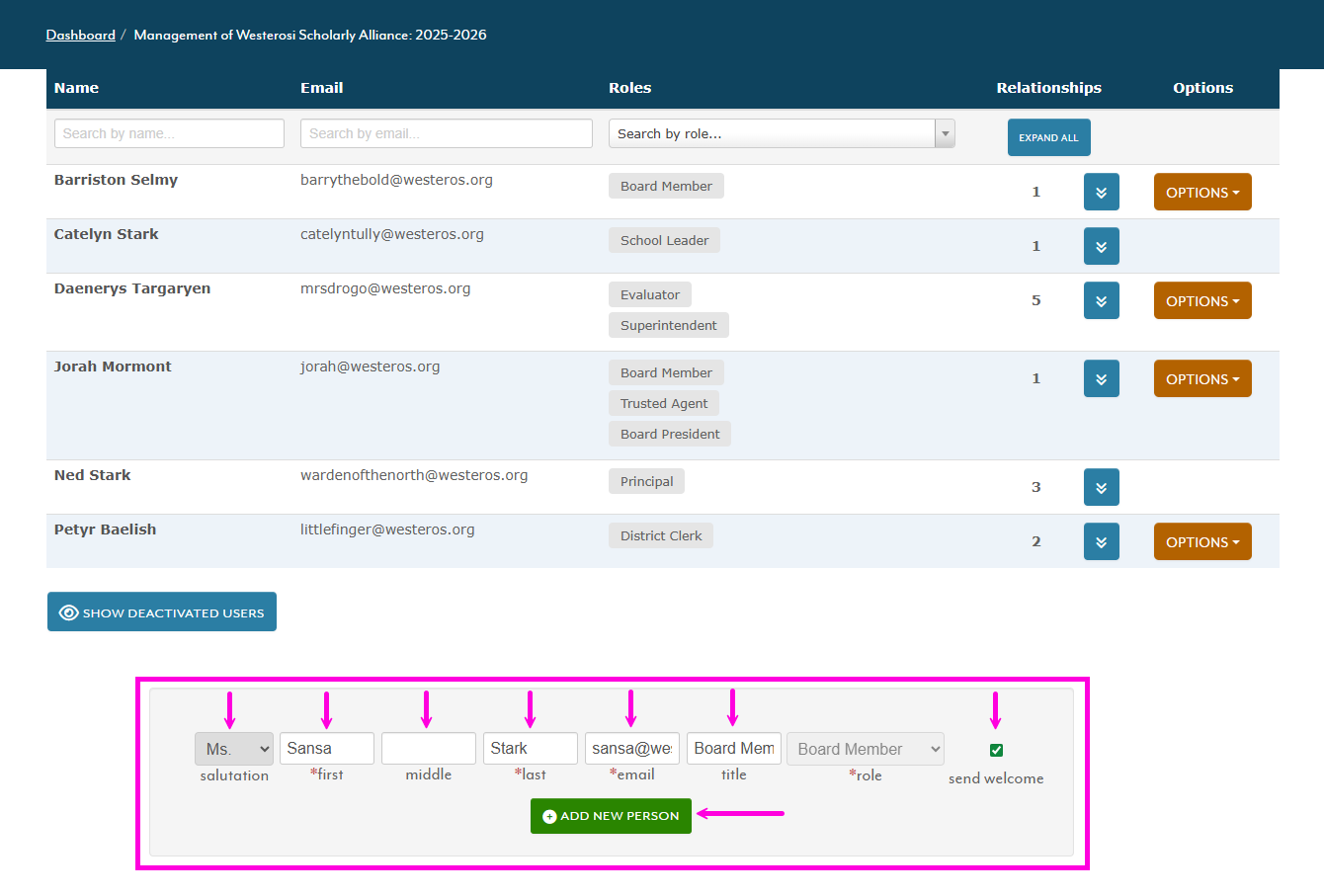Click the empty middle name field
Screen dimensions: 1324x896
429,748
